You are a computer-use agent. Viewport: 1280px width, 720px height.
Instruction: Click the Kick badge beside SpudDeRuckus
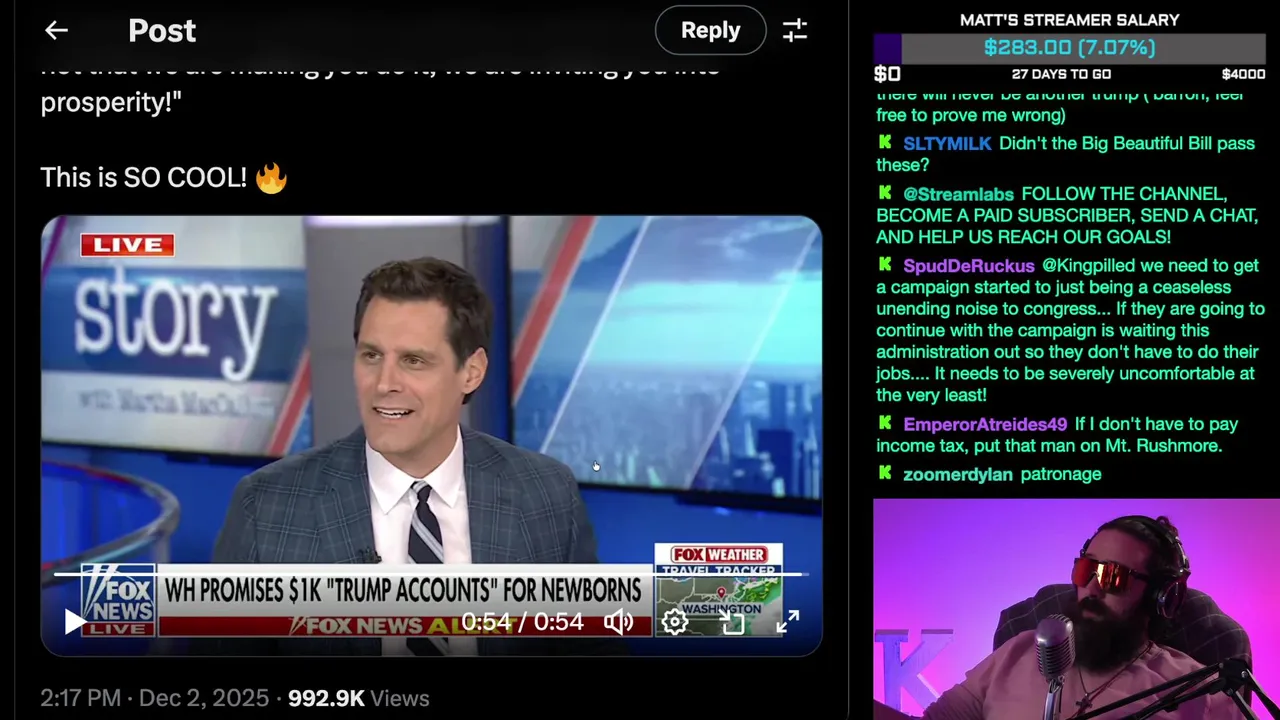point(885,265)
